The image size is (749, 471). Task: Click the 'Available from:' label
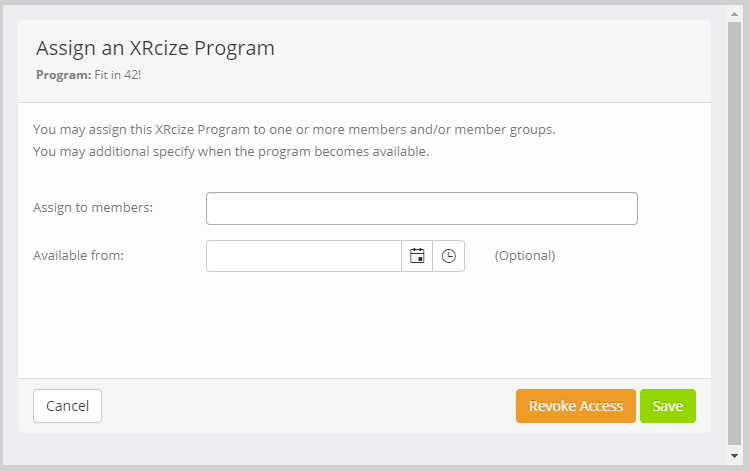pyautogui.click(x=78, y=256)
